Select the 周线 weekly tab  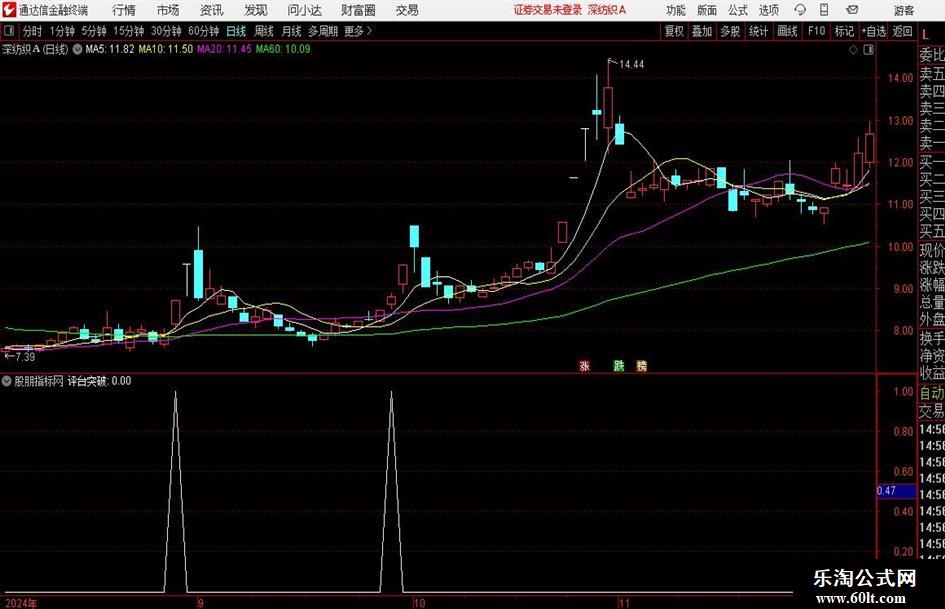(264, 31)
